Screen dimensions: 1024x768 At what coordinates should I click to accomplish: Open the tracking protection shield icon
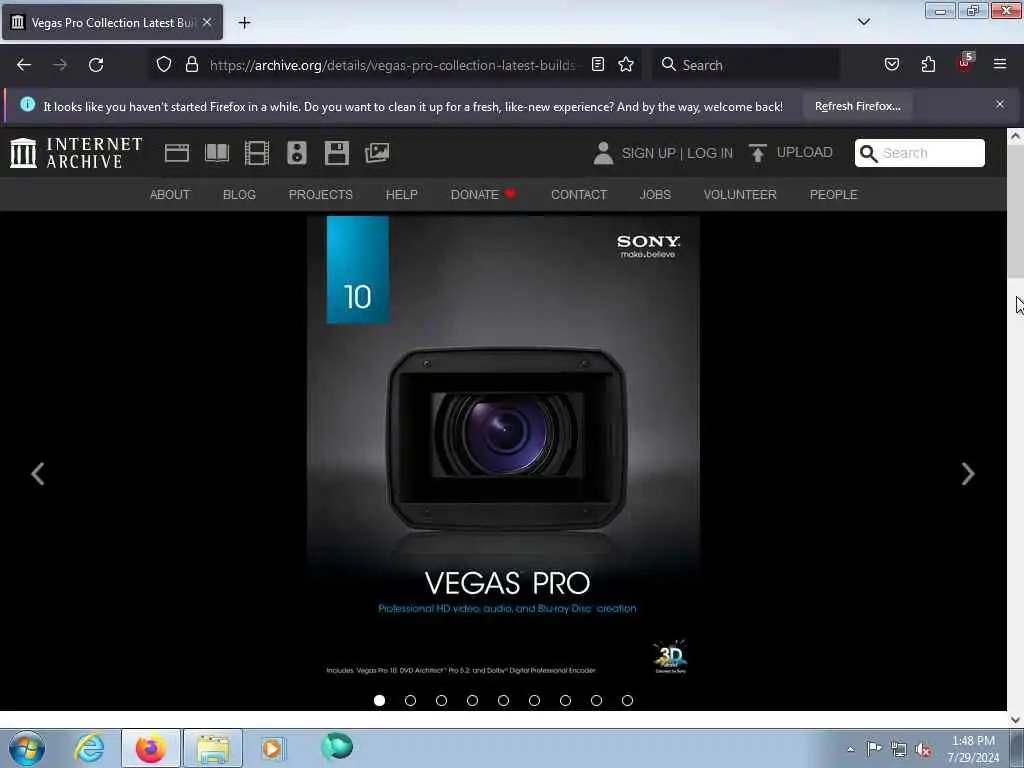[x=164, y=64]
